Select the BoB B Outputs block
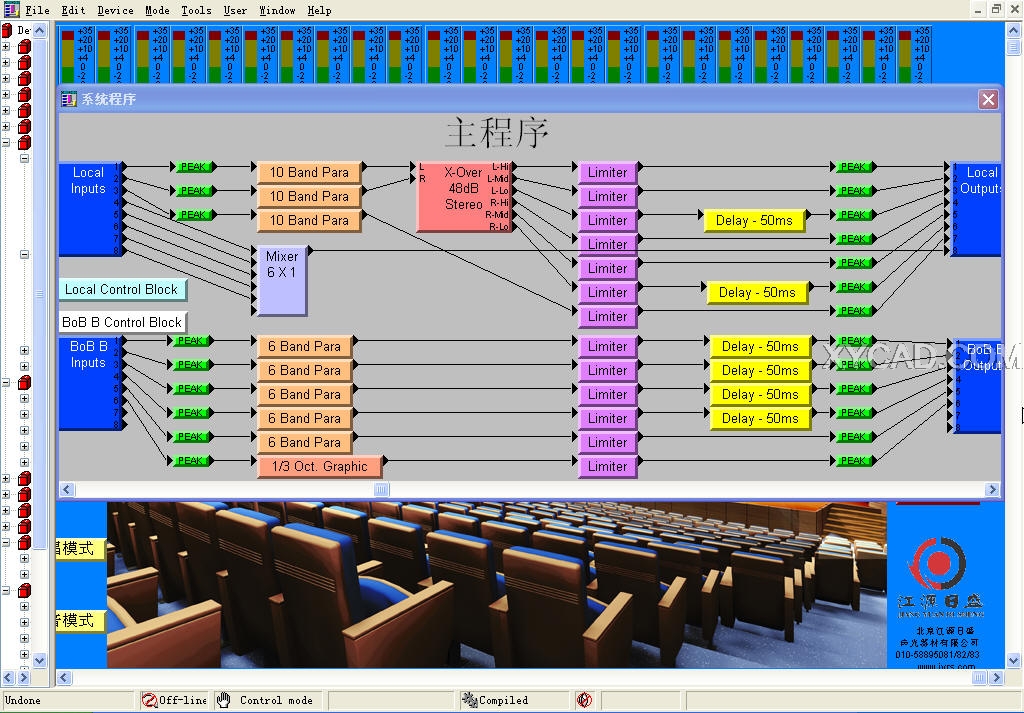 (x=976, y=385)
